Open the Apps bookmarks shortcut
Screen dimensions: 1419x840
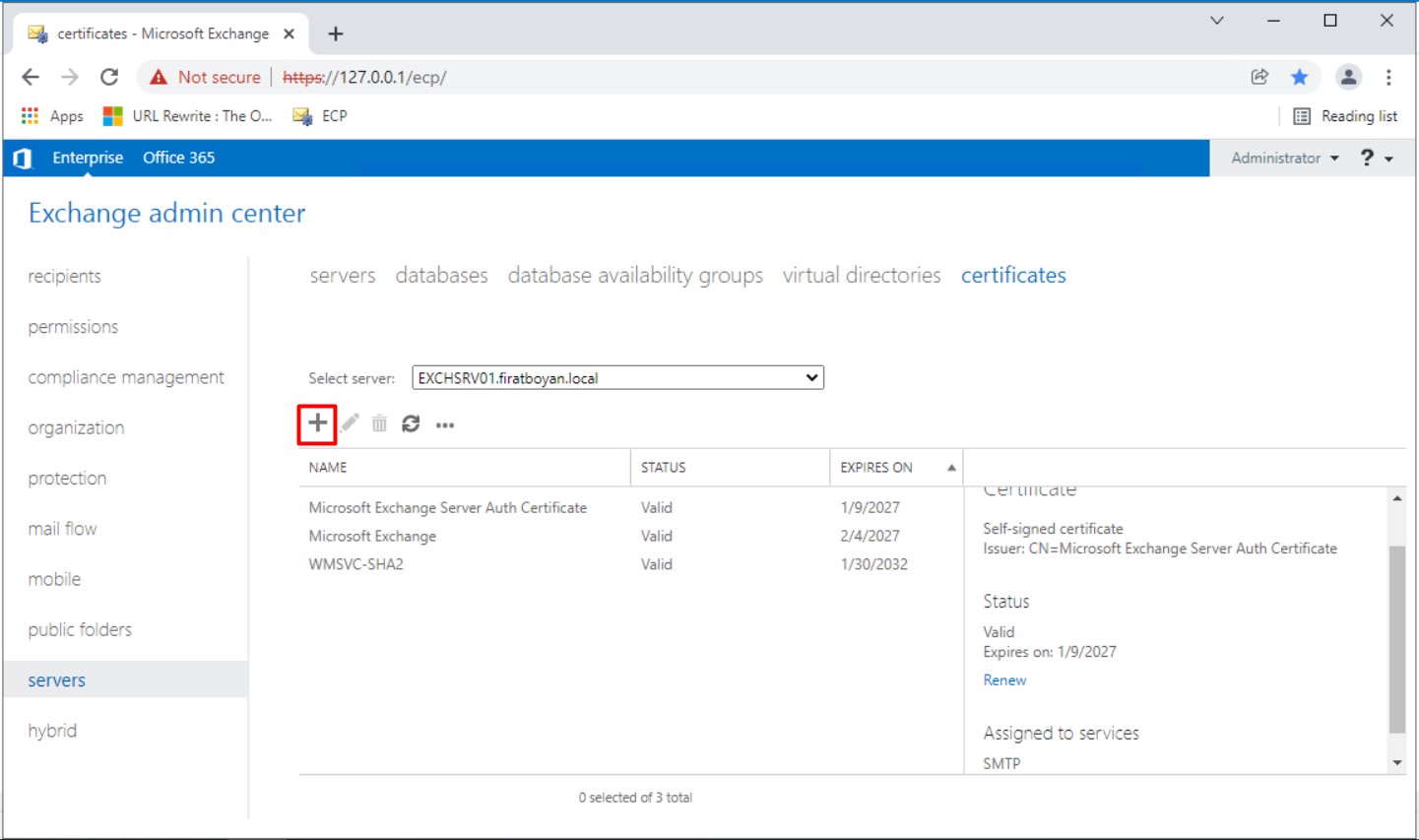[x=52, y=116]
